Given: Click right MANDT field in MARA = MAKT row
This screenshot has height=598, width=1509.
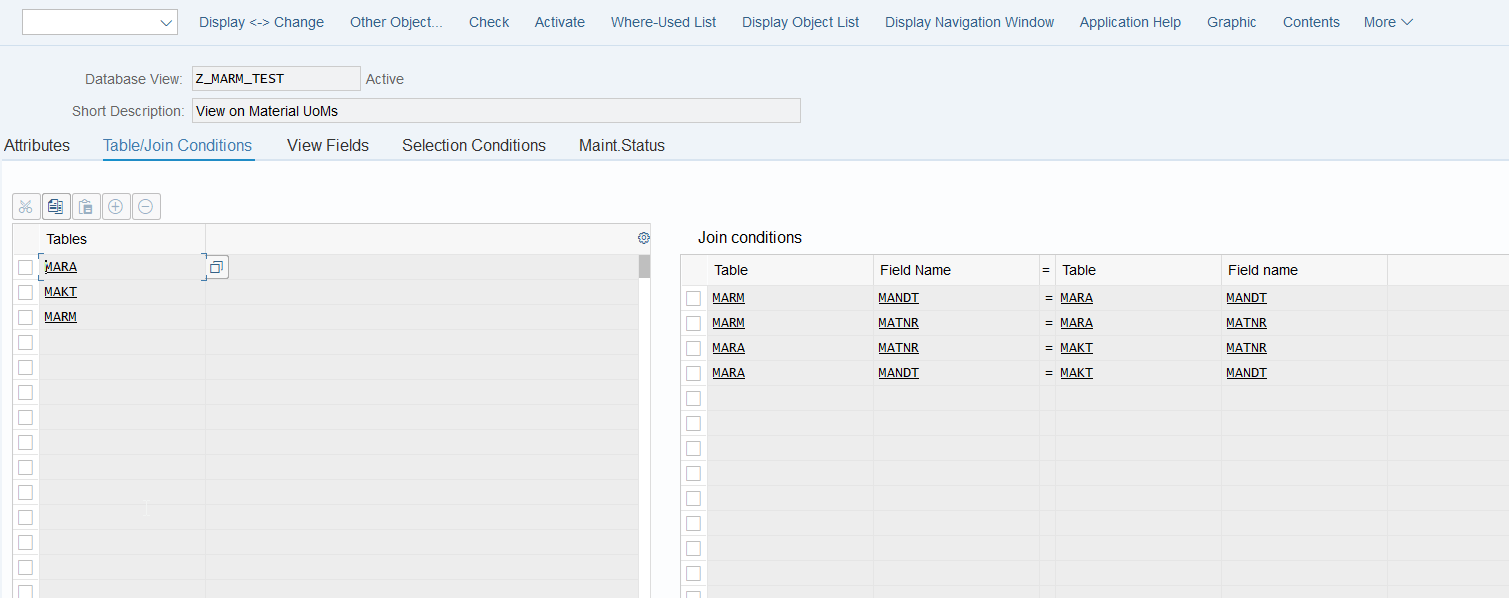Looking at the screenshot, I should 1246,373.
